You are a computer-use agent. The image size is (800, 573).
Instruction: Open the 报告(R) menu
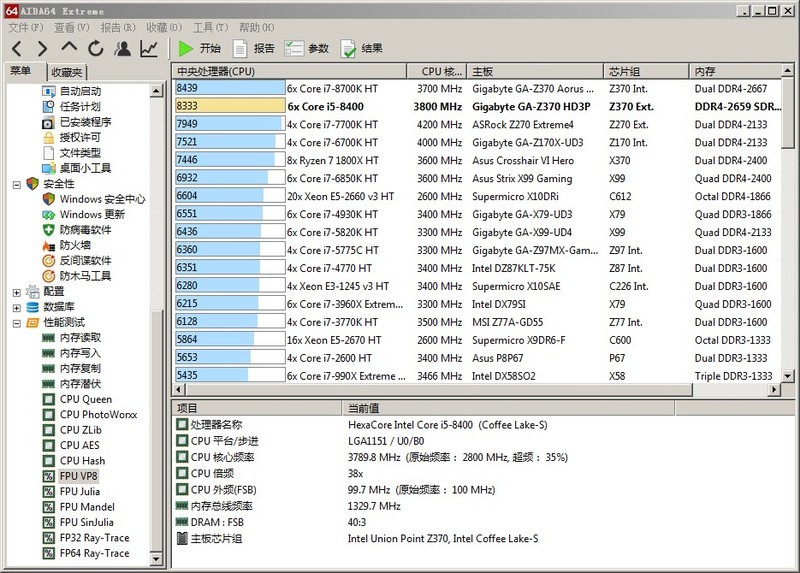tap(118, 28)
